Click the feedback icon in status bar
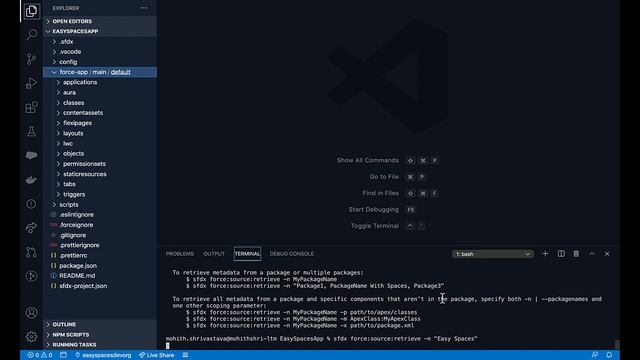Screen dimensions: 640x360 595,355
